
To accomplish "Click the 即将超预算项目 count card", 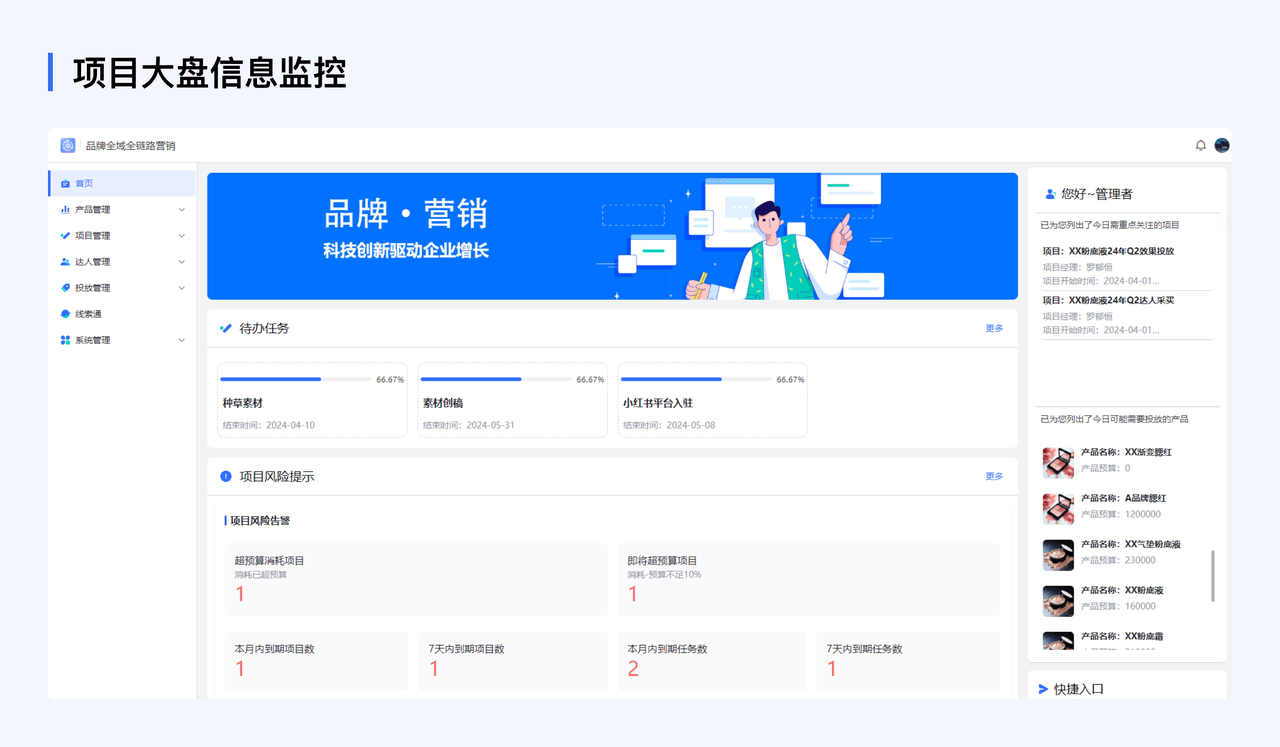I will (809, 579).
